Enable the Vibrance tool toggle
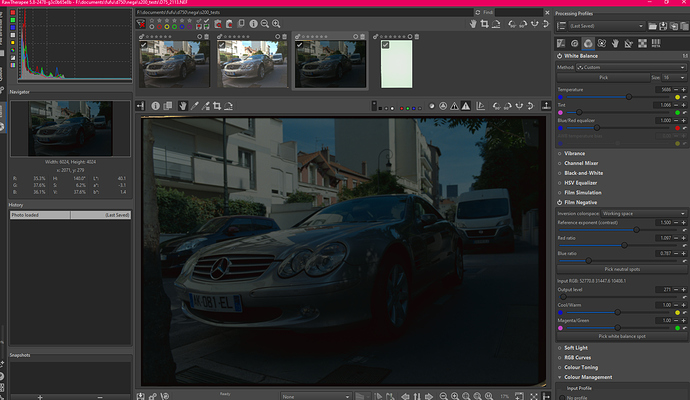Screen dimensions: 690x400 pyautogui.click(x=559, y=153)
